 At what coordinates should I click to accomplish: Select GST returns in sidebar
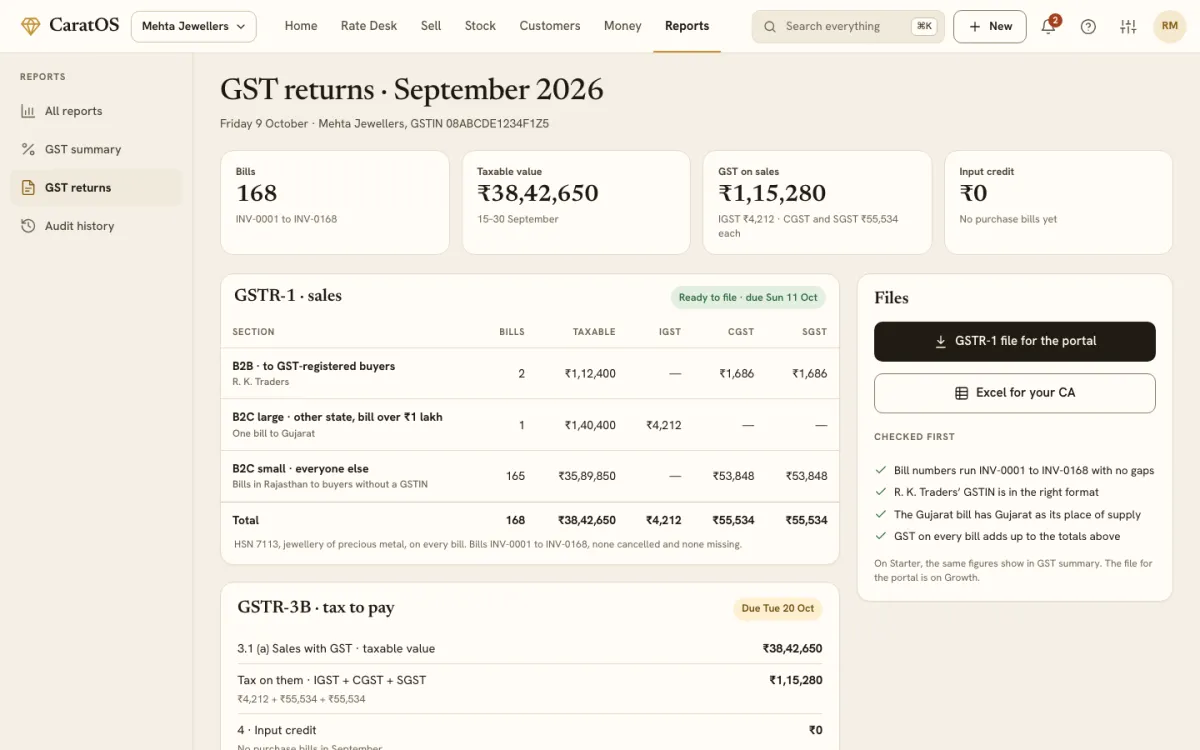[96, 187]
